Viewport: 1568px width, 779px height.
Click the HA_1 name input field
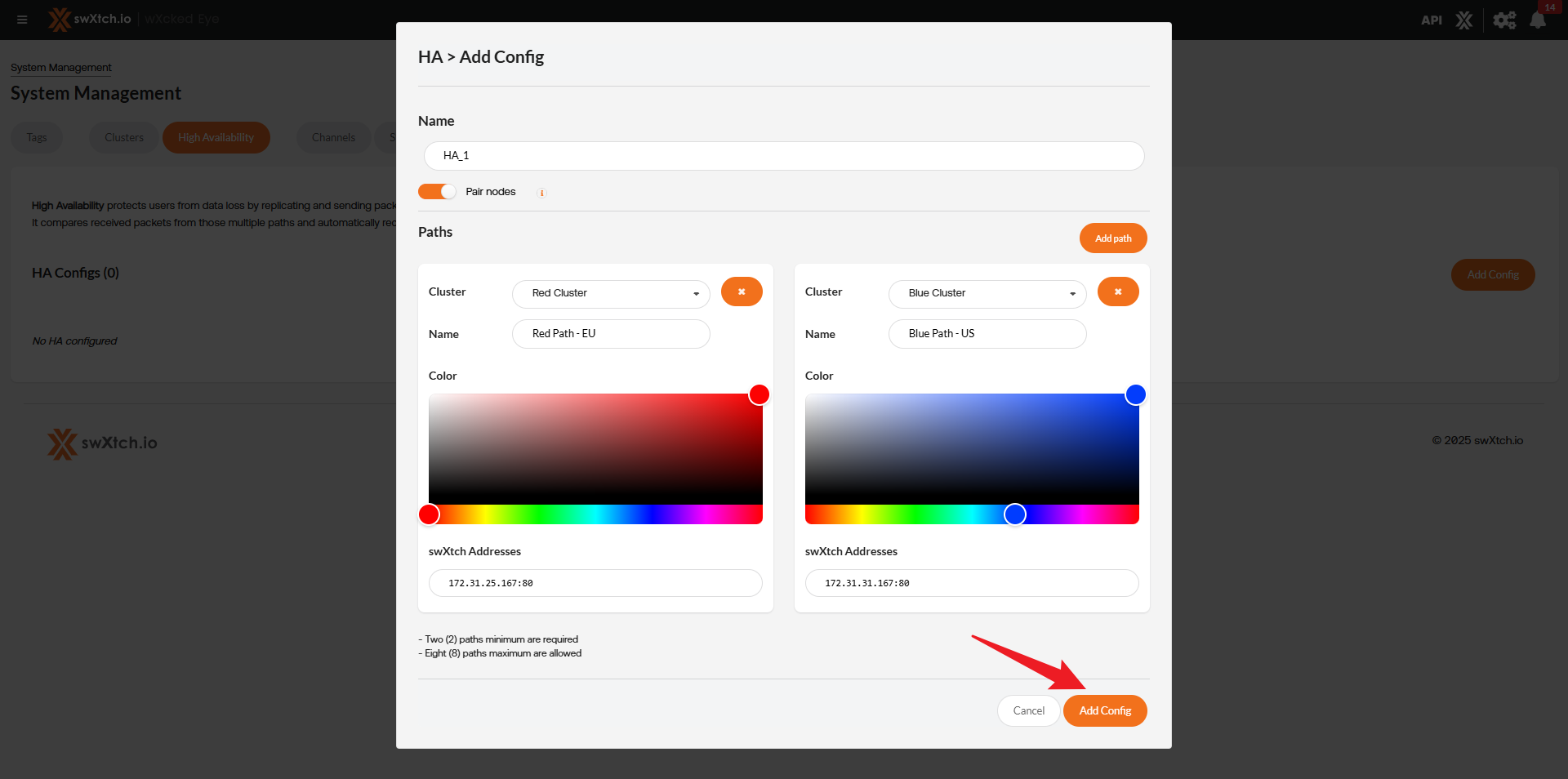(784, 156)
